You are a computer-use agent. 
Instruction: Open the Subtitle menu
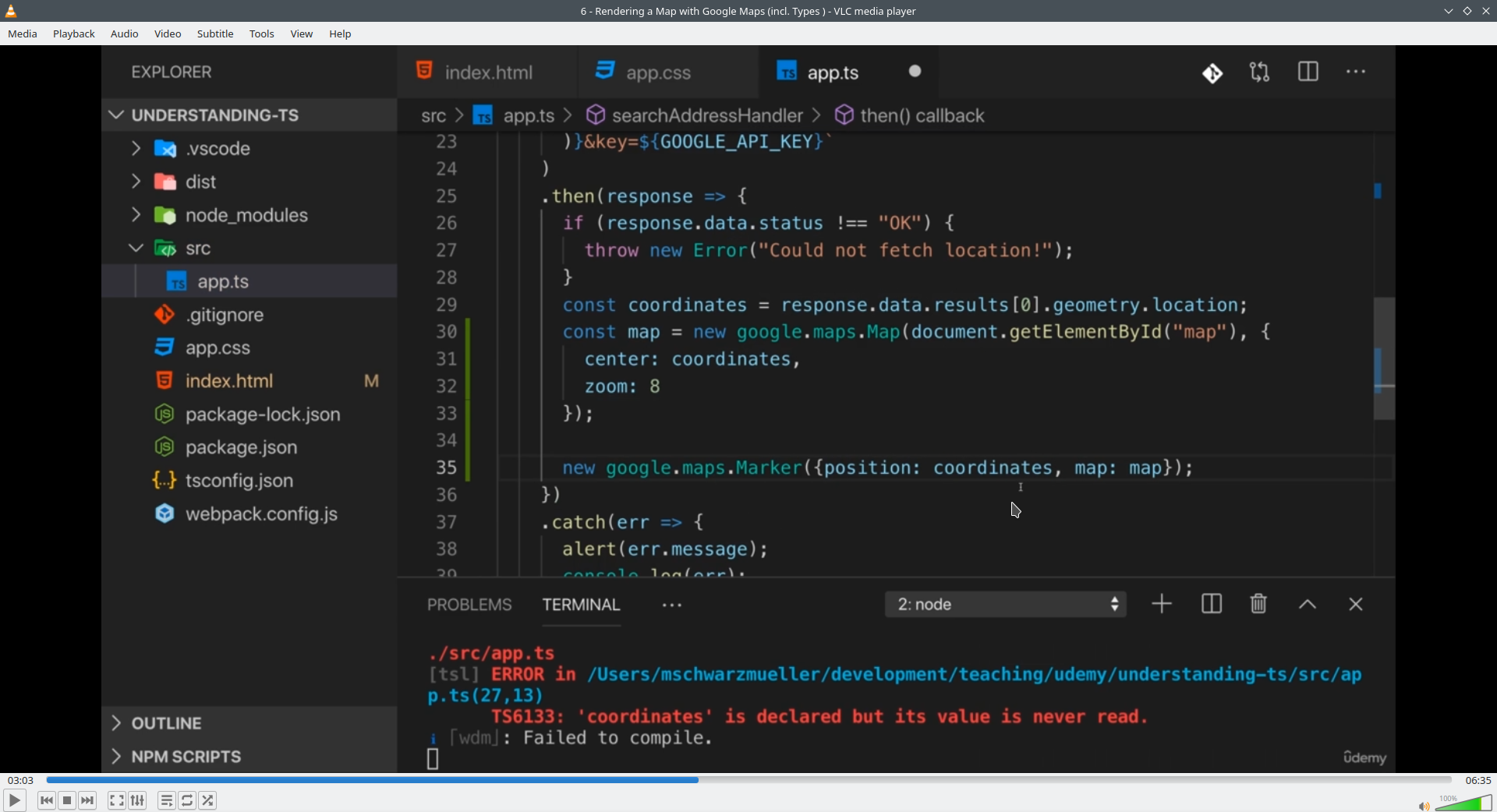(x=215, y=34)
